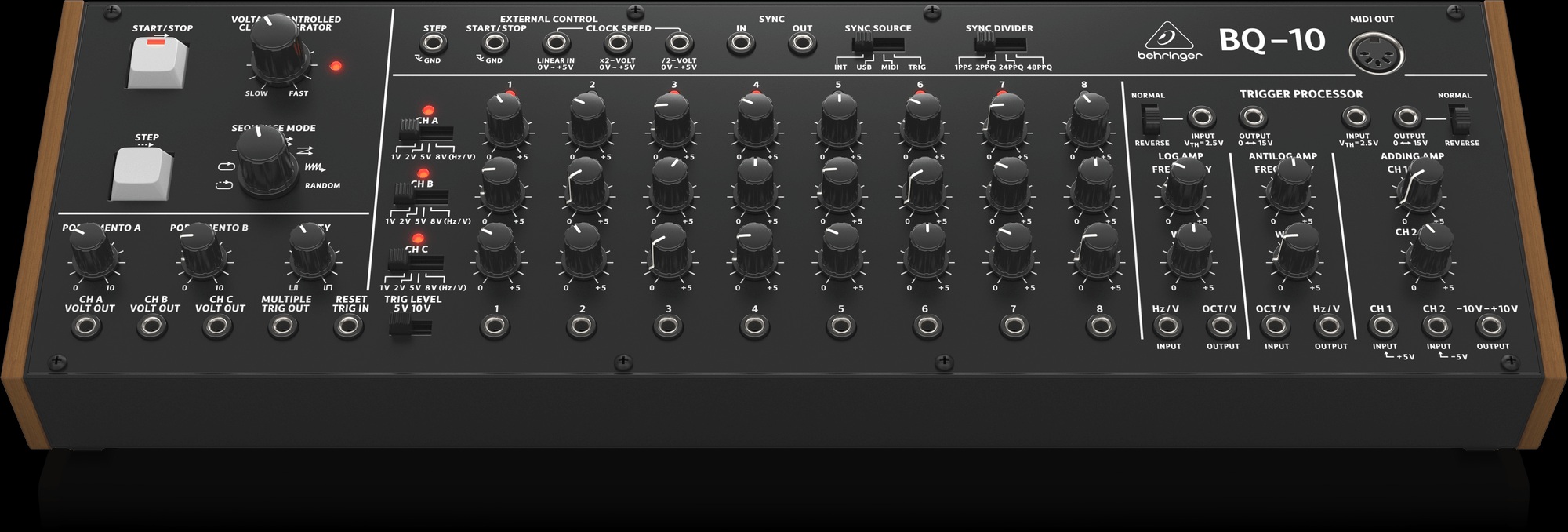Select the SYNC OUT jack
Image resolution: width=1568 pixels, height=532 pixels.
pyautogui.click(x=801, y=45)
